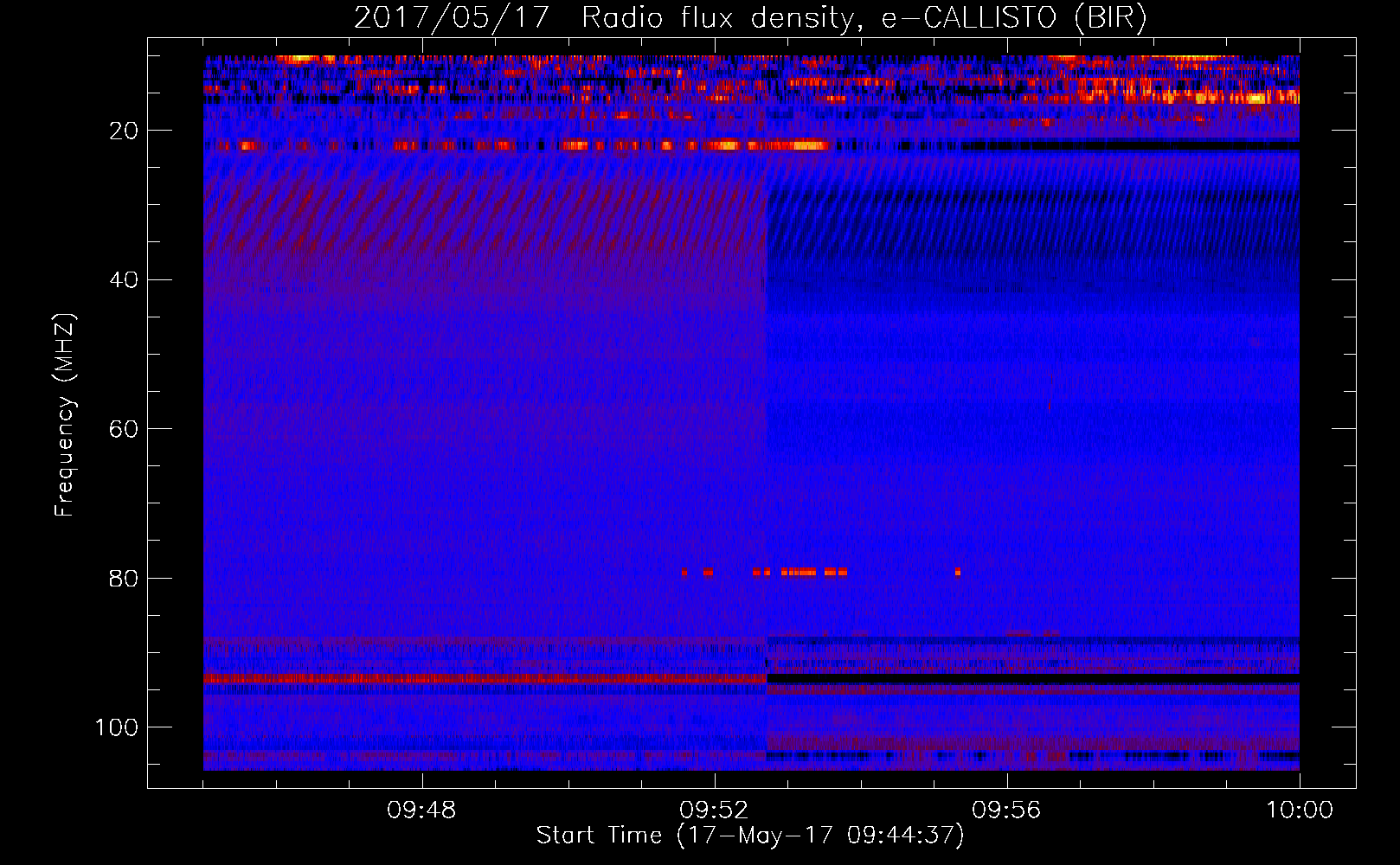Click the 'Start Time (17-May-17 09:44:37)' label

tap(750, 836)
